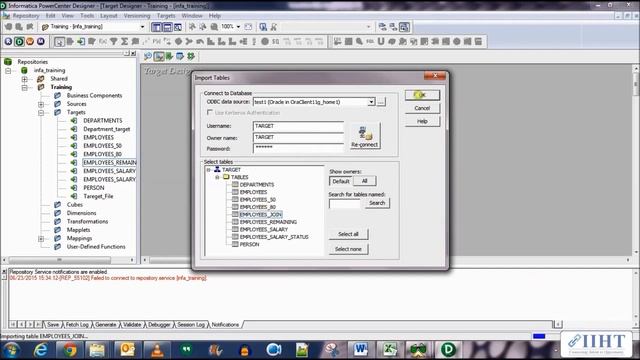Open Microsoft Excel from the taskbar
Screen dimensions: 640x360
point(389,350)
